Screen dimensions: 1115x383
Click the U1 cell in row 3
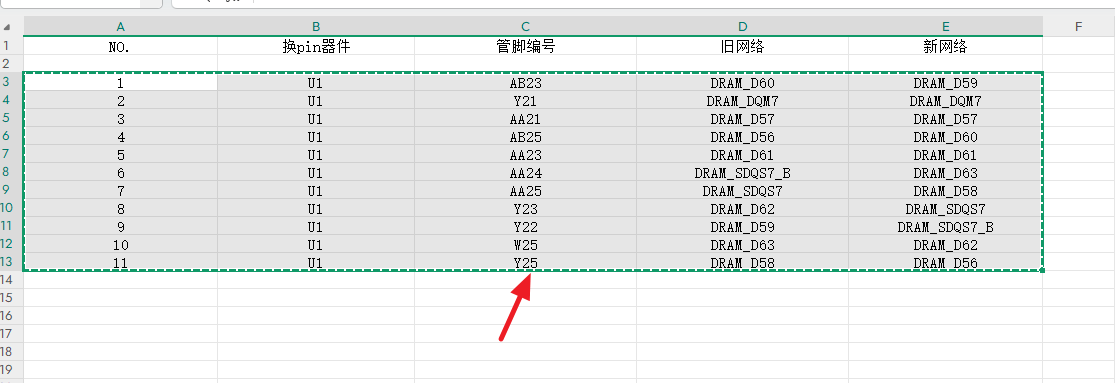[x=316, y=82]
